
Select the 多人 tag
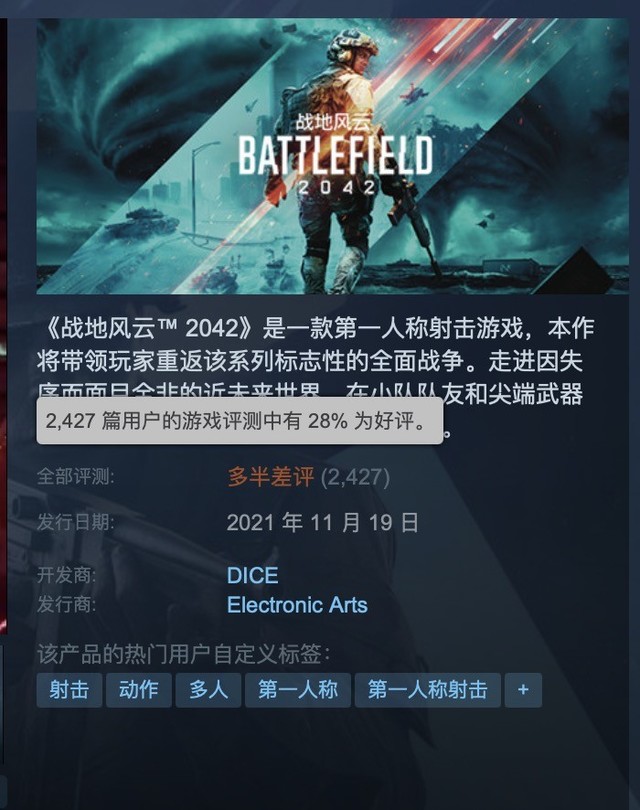point(208,690)
